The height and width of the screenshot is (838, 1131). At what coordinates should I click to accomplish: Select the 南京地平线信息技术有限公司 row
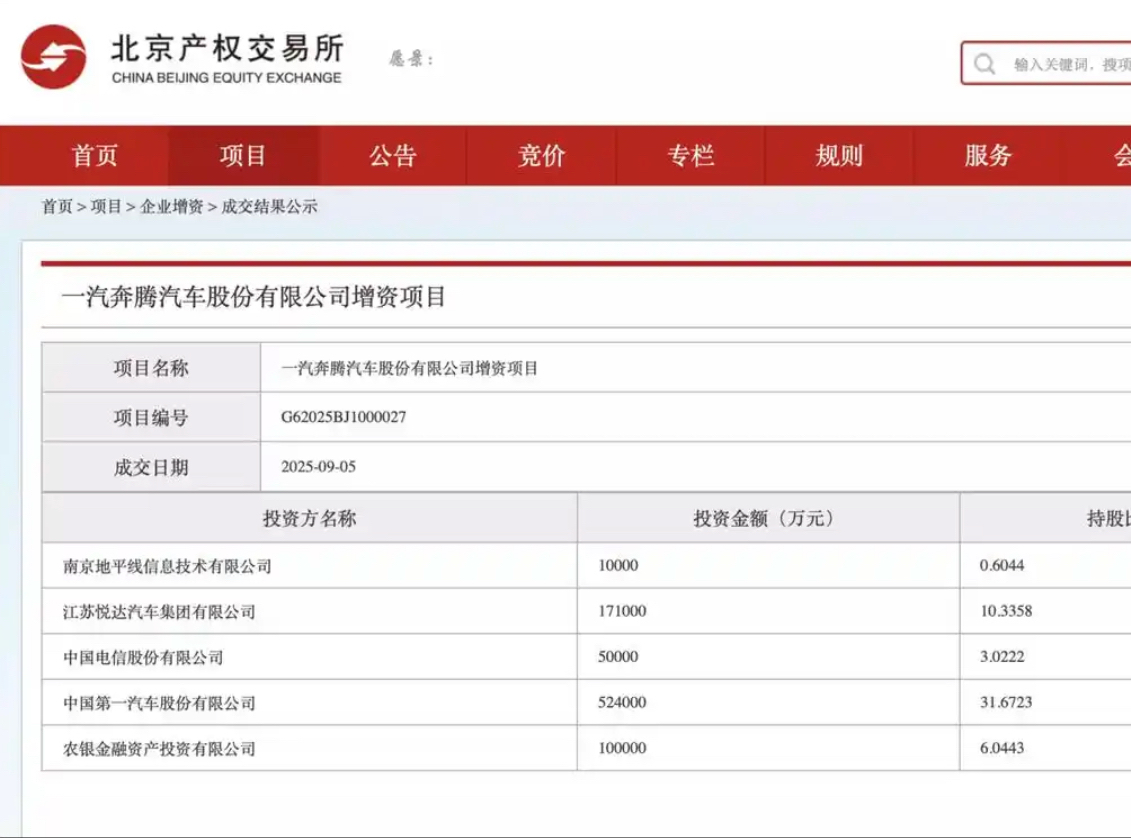(x=167, y=566)
